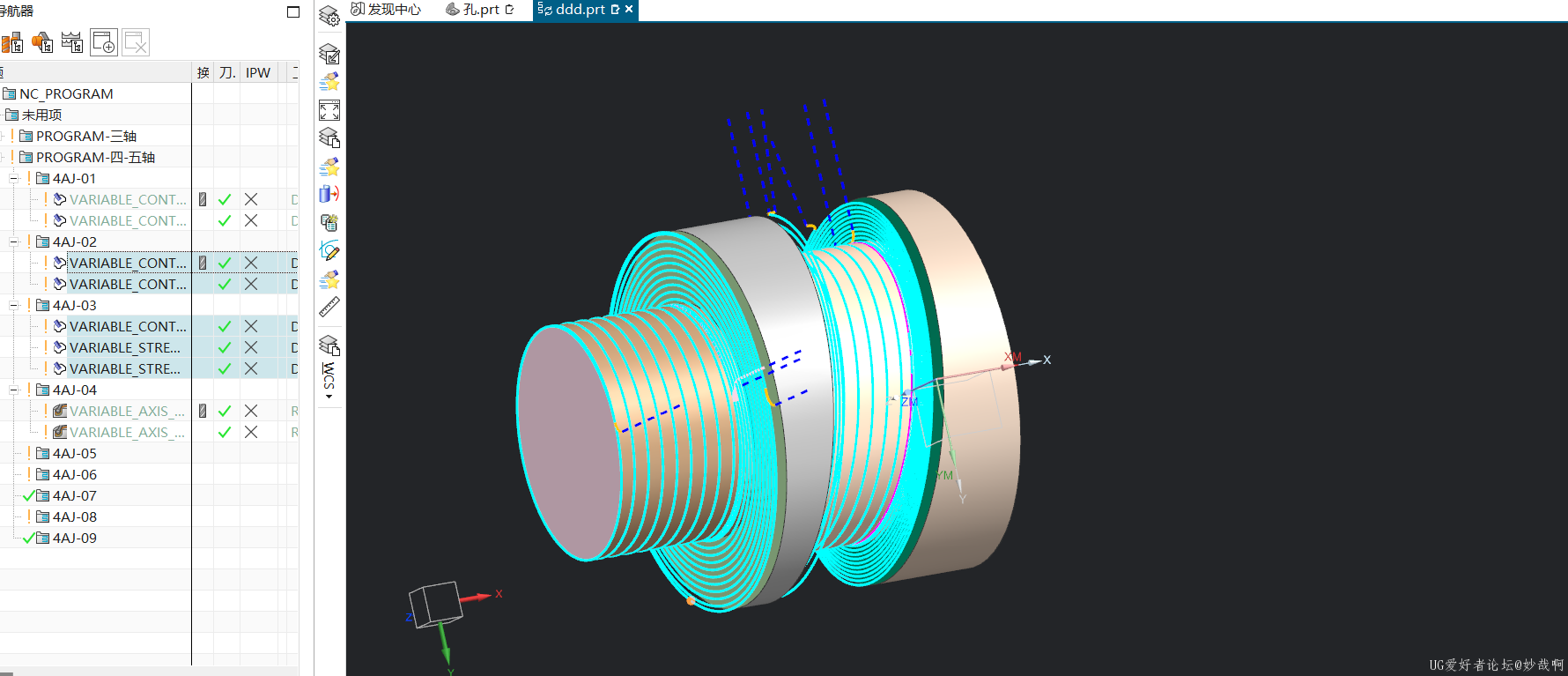Select the 4AJ-01 group label

75,178
